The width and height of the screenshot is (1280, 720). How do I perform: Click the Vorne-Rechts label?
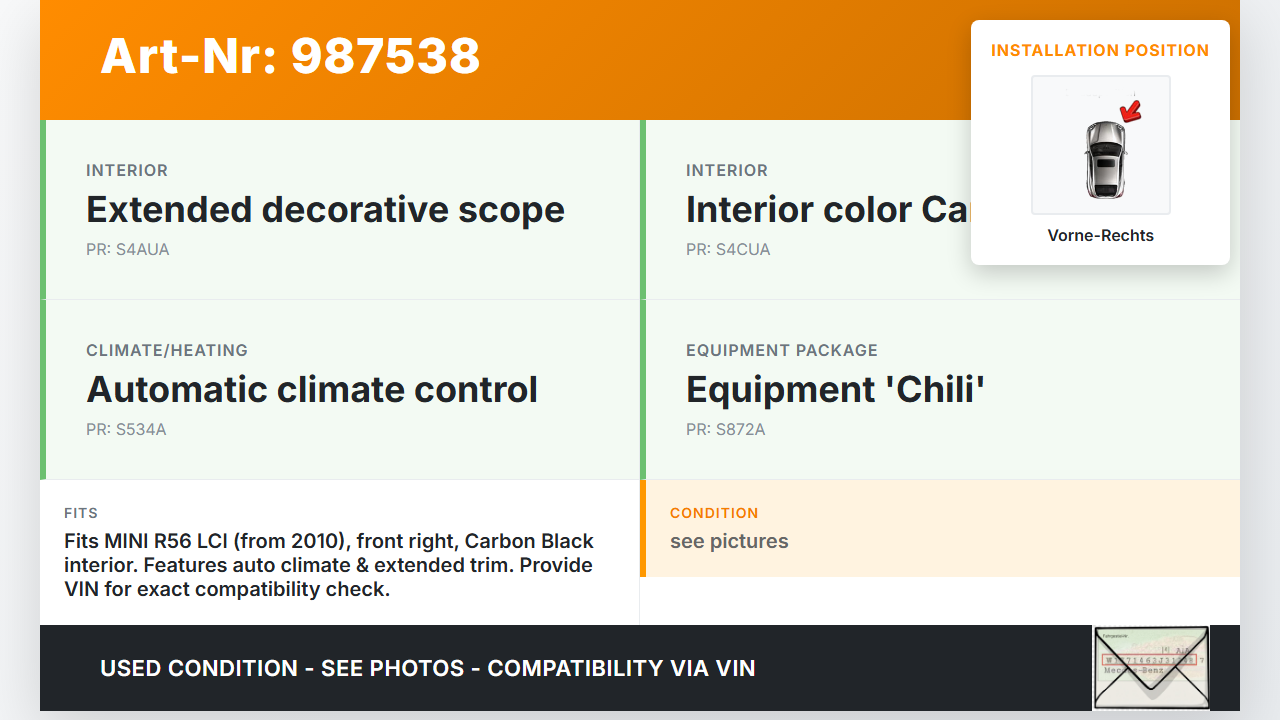tap(1100, 236)
